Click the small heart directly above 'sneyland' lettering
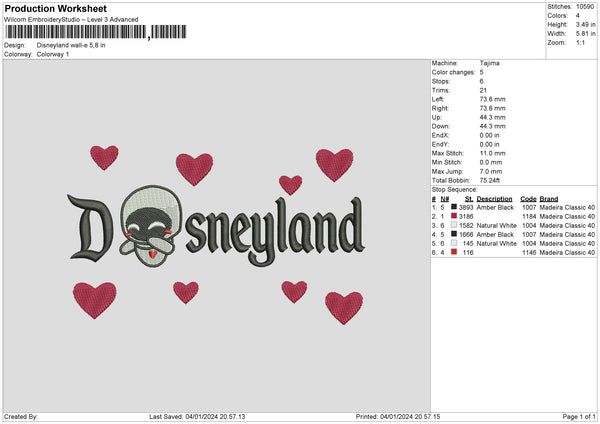The image size is (600, 424). point(290,185)
